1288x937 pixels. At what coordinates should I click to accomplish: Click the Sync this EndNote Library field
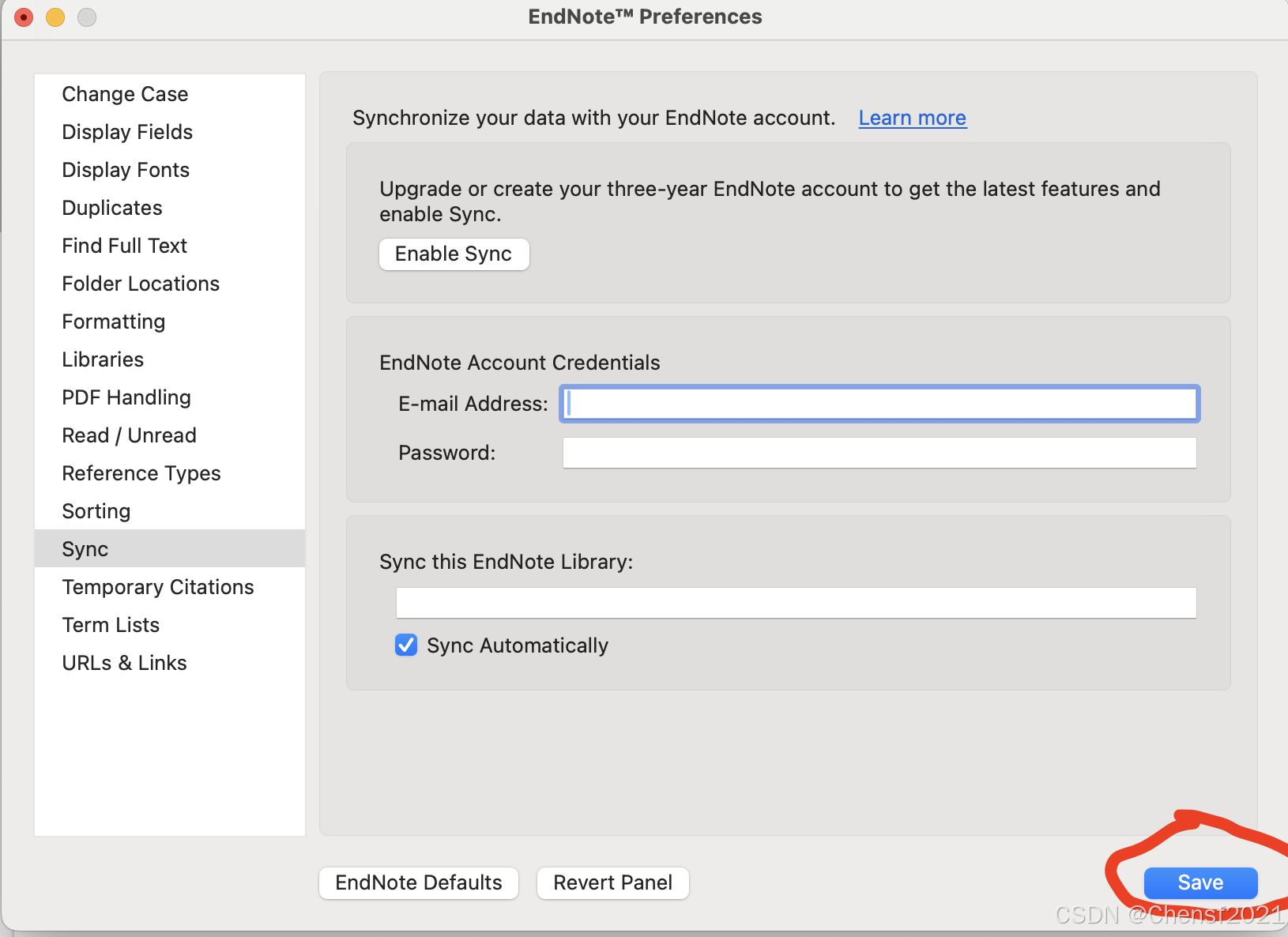click(796, 602)
